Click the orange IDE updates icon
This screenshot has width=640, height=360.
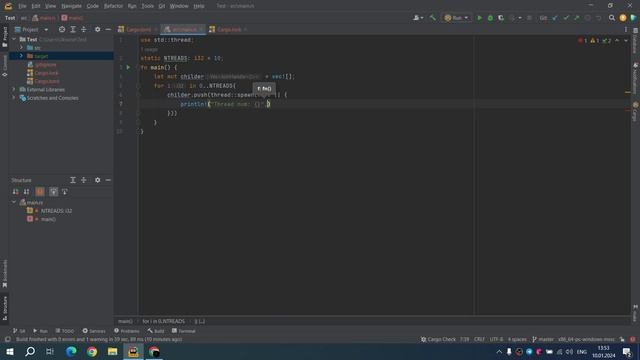[x=622, y=18]
